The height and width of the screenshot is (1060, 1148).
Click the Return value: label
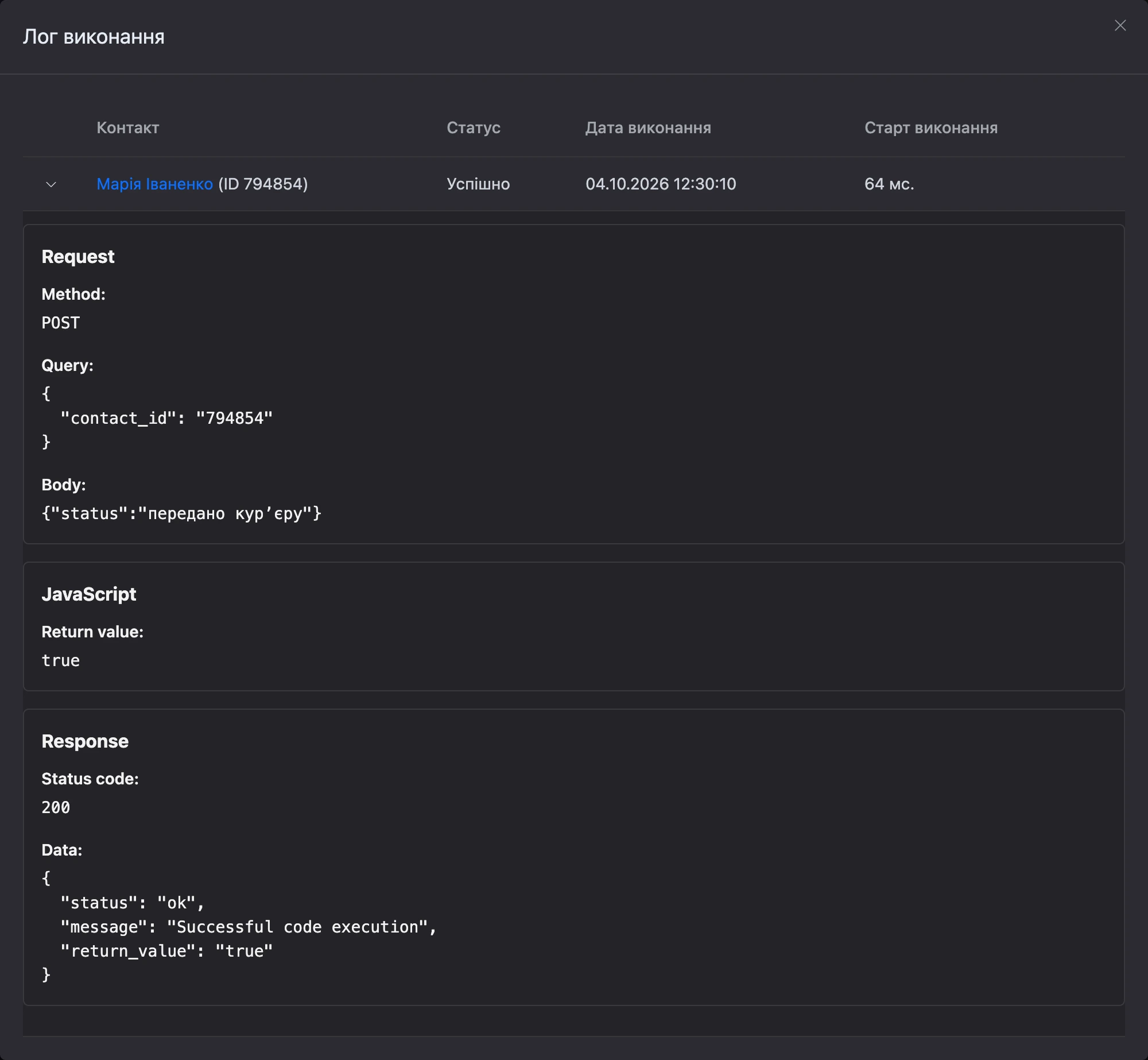point(92,632)
